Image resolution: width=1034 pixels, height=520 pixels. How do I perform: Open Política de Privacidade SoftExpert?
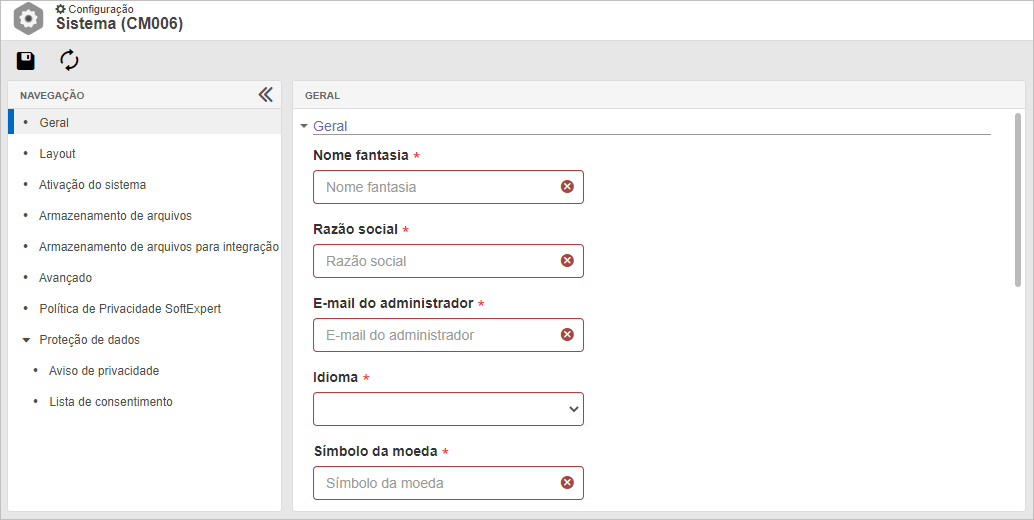click(130, 308)
